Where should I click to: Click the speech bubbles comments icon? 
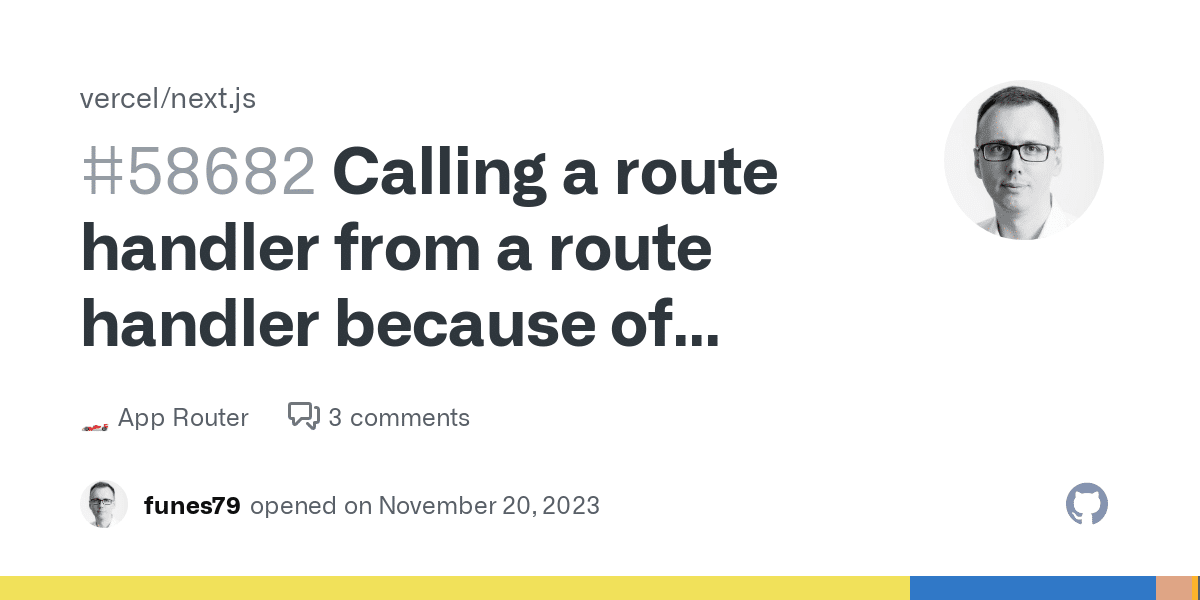(x=304, y=417)
